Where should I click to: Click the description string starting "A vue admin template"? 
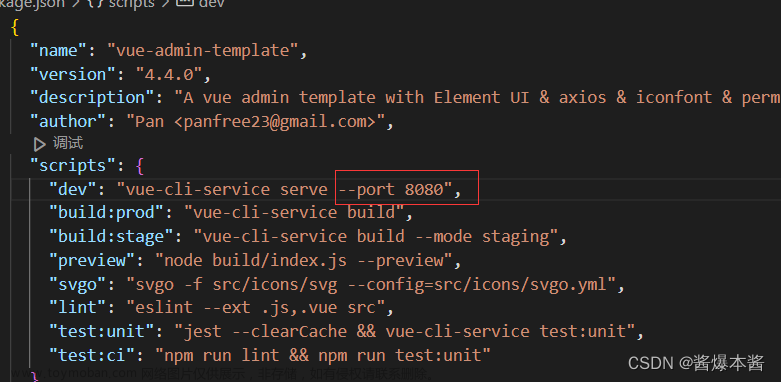(477, 98)
